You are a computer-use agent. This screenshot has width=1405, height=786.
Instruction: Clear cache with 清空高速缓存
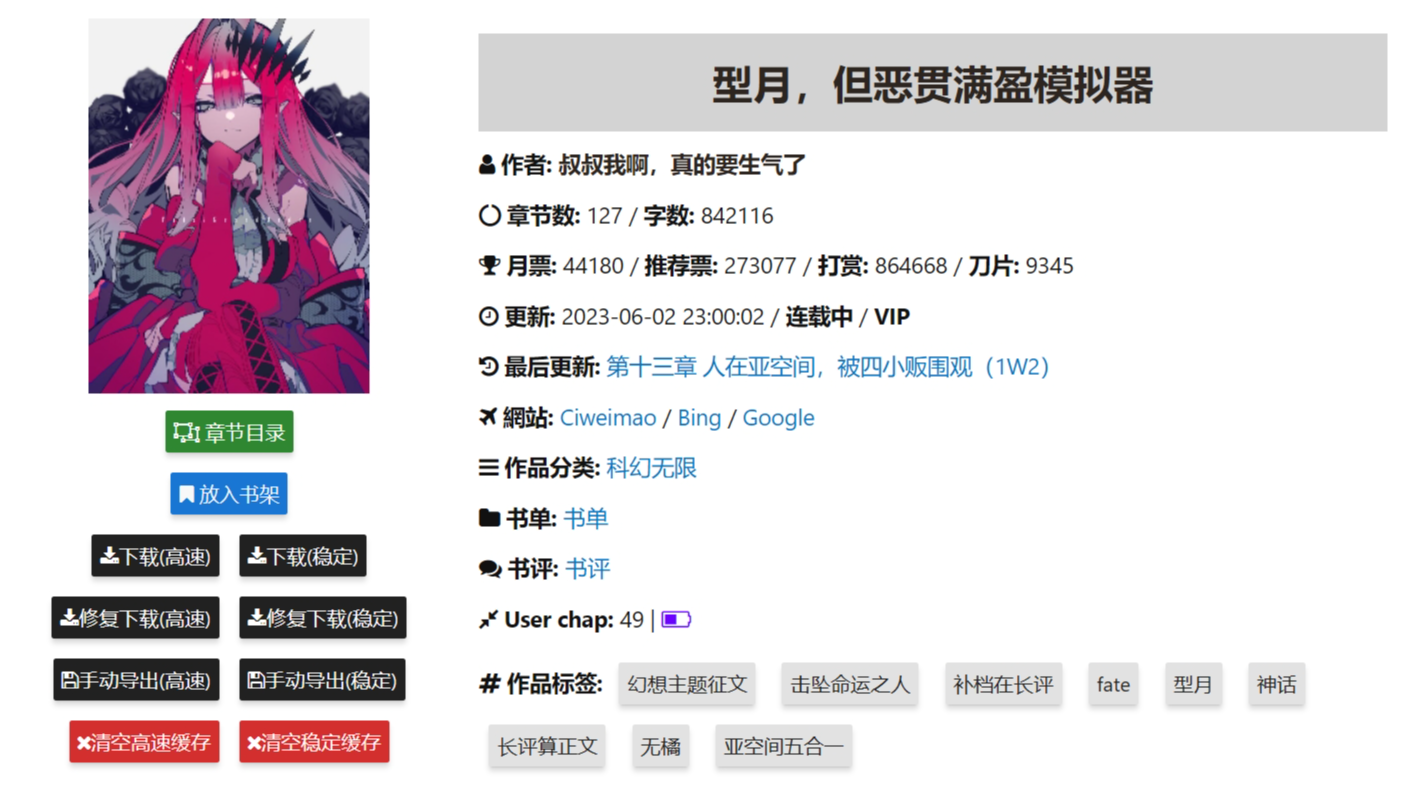pyautogui.click(x=144, y=742)
